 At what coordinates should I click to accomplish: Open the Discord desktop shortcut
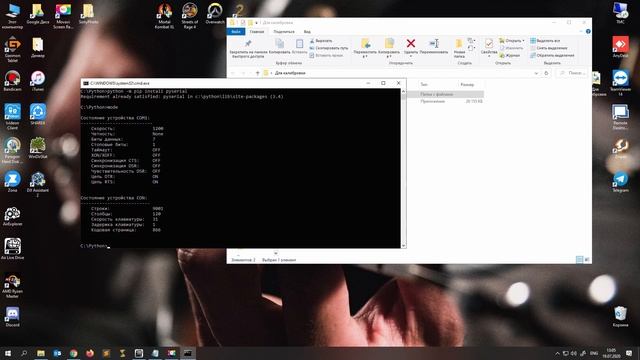tap(12, 317)
